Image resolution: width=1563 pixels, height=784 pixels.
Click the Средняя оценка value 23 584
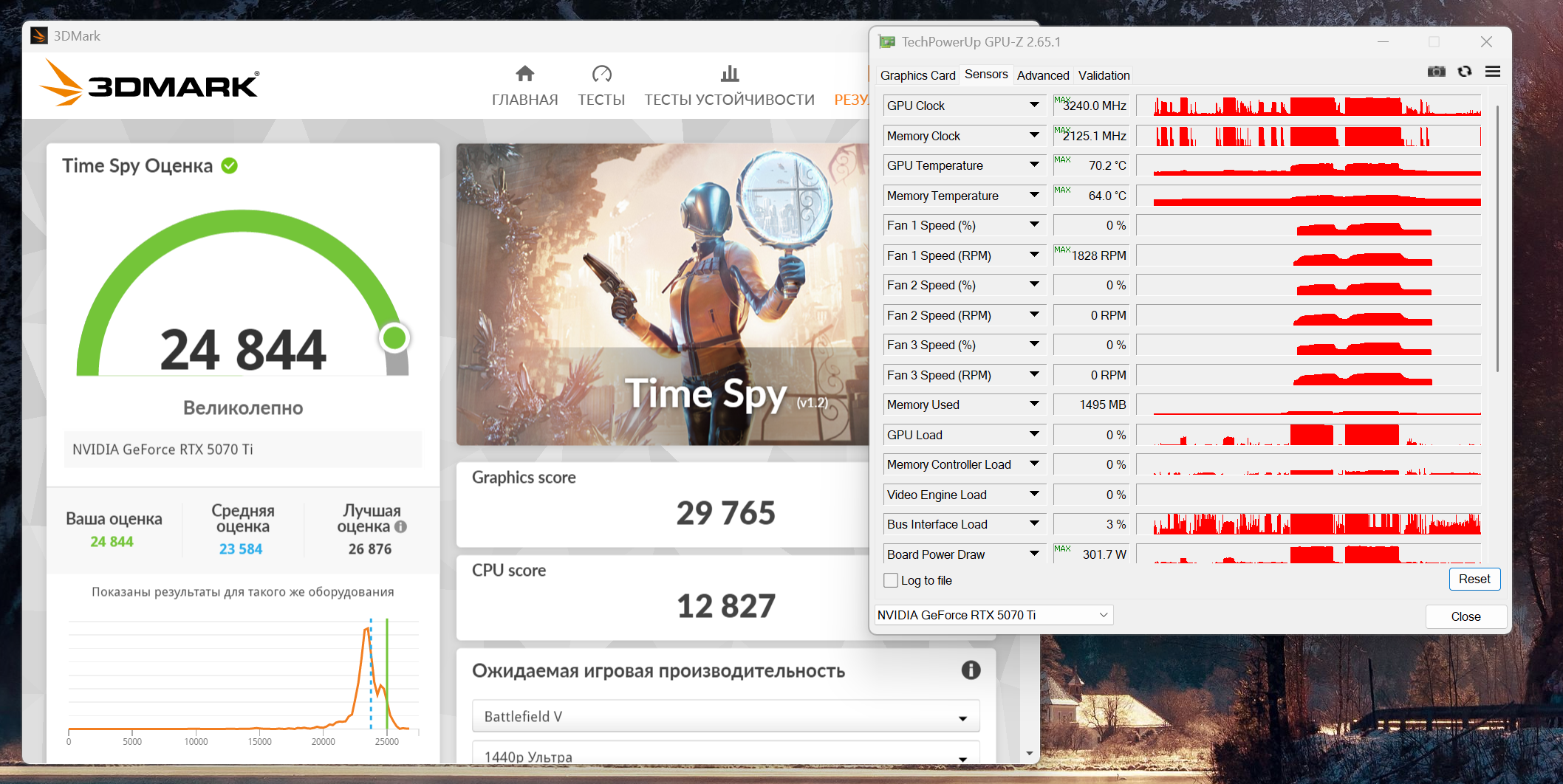click(x=241, y=549)
